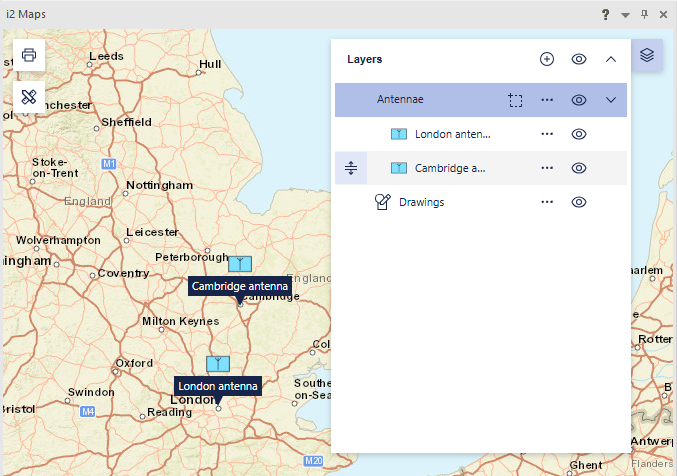Open the i2 Maps window options dropdown
The height and width of the screenshot is (476, 677).
click(x=625, y=14)
